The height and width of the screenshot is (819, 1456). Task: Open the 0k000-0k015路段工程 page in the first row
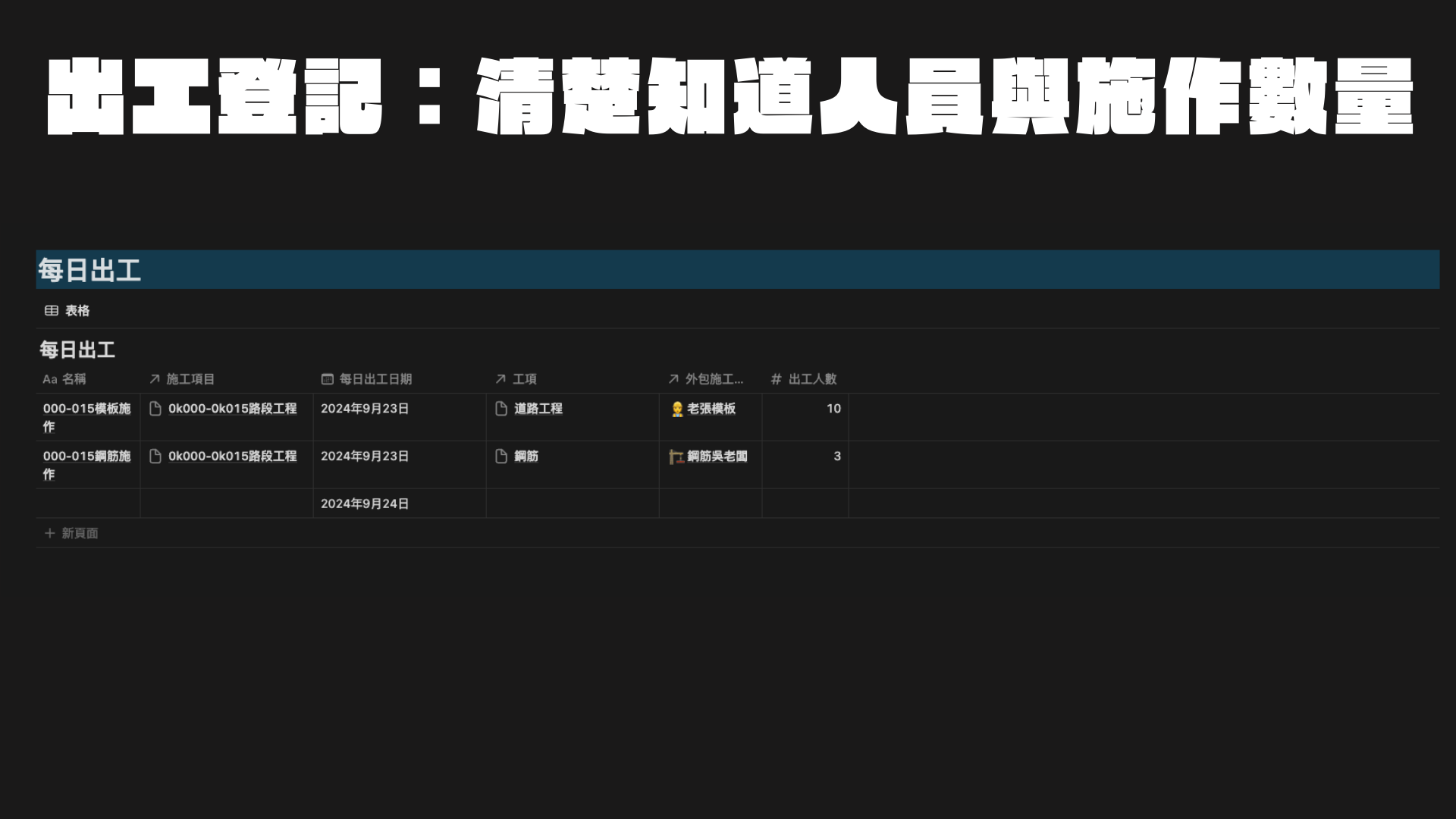coord(232,409)
